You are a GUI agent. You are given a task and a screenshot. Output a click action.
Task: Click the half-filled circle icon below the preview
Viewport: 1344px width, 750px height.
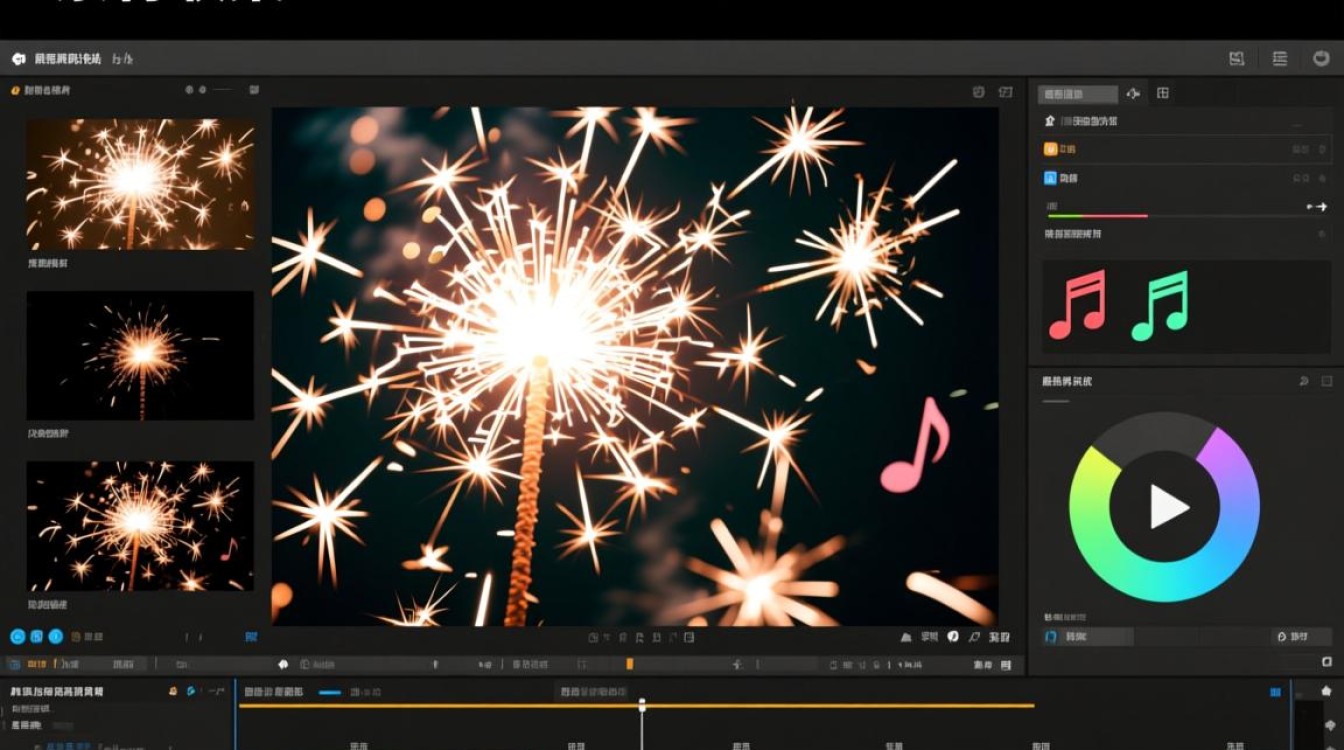click(x=953, y=636)
